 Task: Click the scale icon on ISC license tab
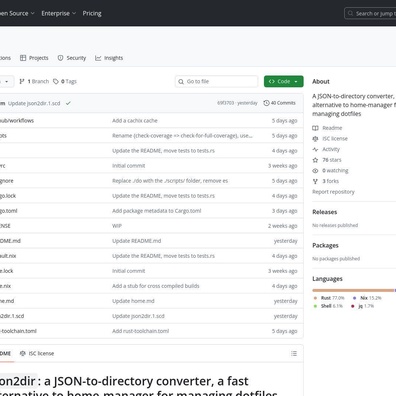[x=23, y=353]
